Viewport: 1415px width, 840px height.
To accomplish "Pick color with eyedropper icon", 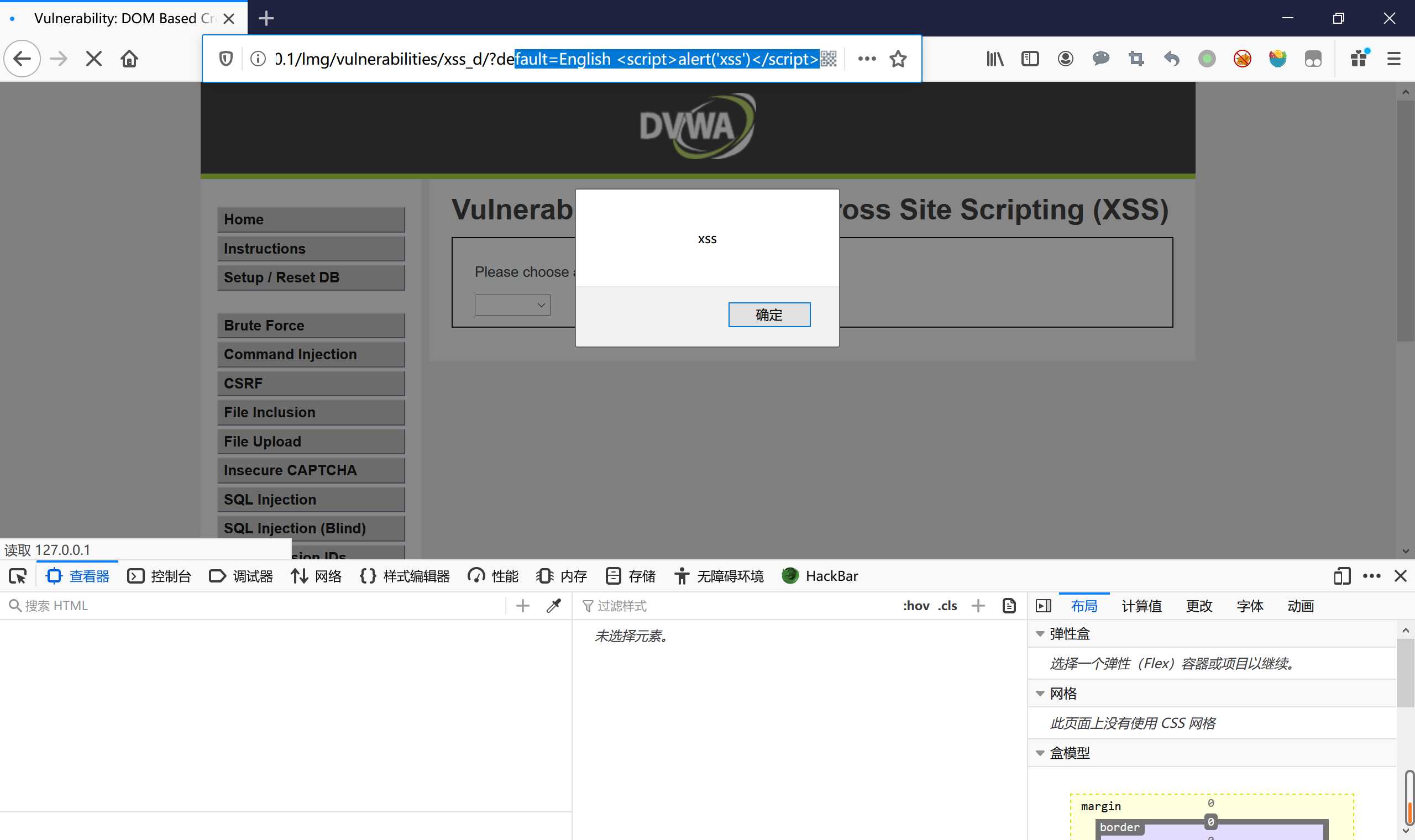I will tap(553, 606).
